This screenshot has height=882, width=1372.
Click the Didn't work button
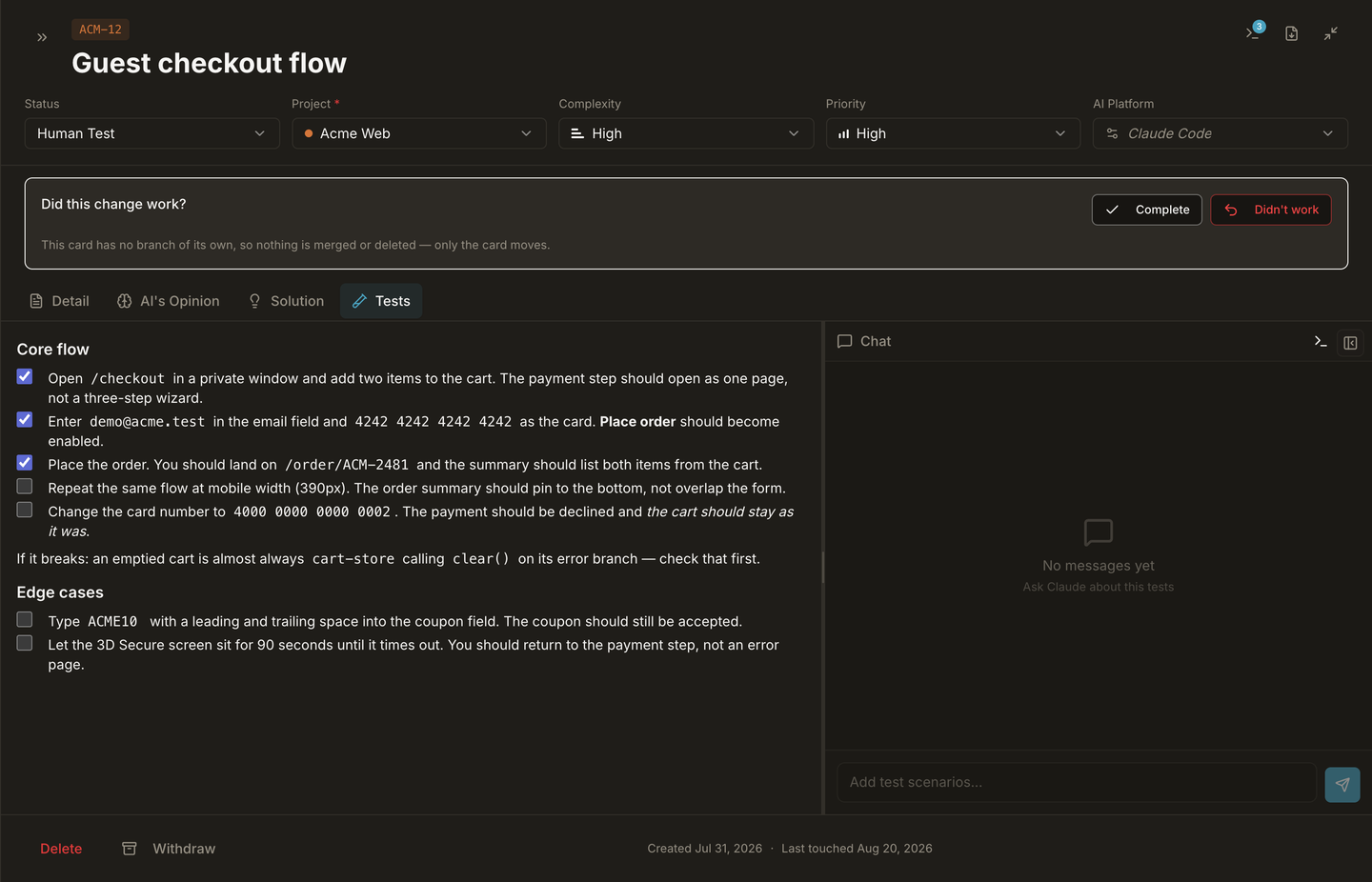(x=1271, y=210)
